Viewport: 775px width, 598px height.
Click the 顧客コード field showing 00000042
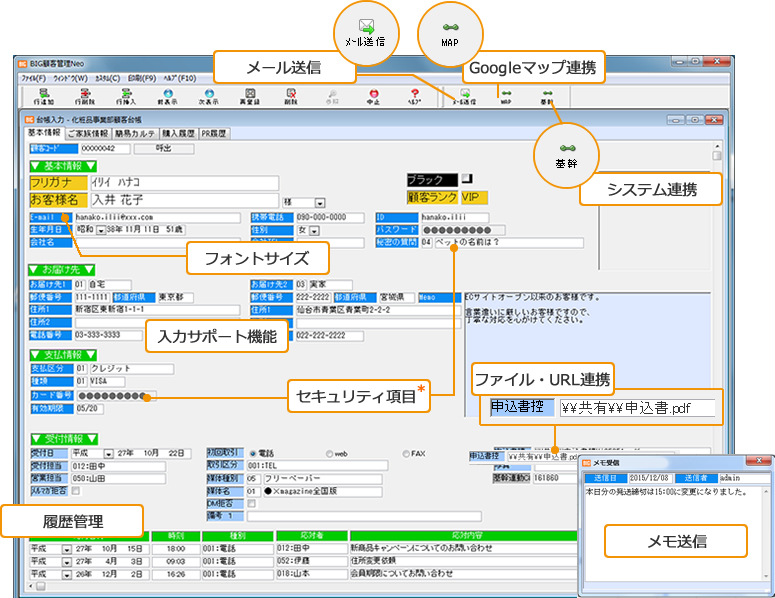coord(105,148)
